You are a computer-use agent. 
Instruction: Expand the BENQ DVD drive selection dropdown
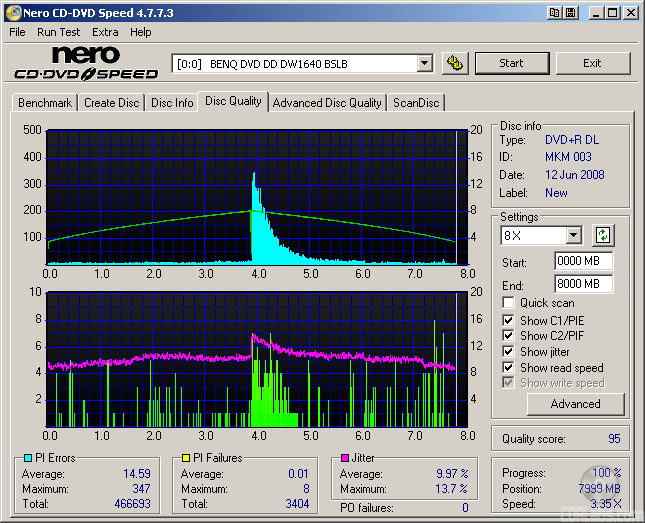[424, 63]
